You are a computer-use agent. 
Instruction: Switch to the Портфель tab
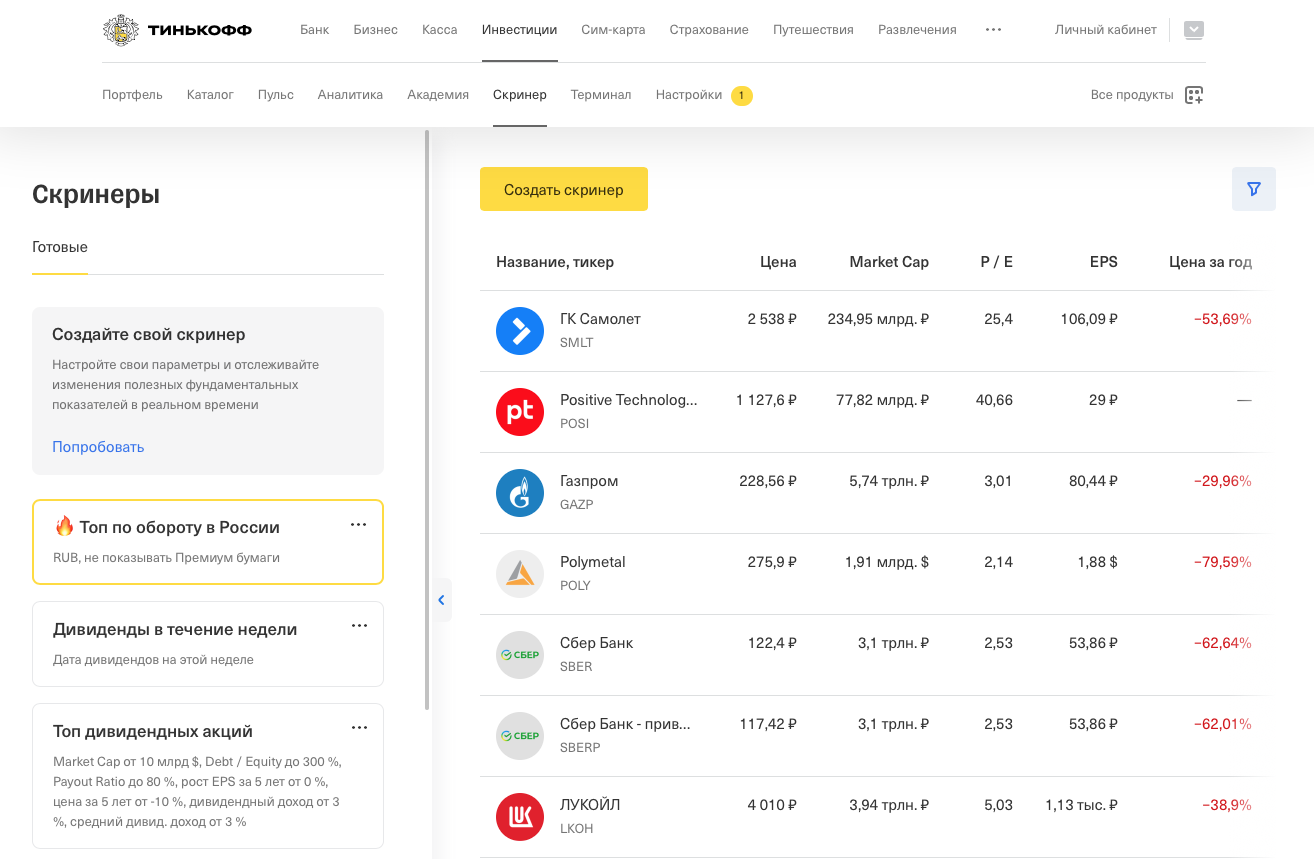tap(132, 95)
